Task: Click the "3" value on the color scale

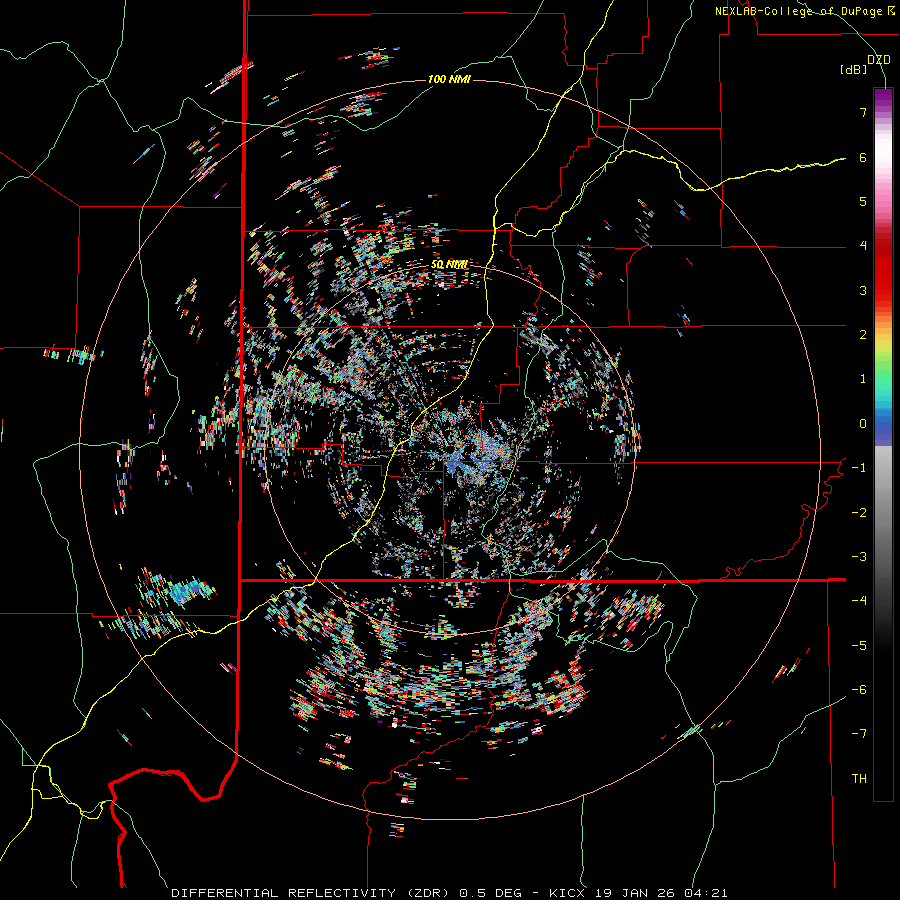Action: pyautogui.click(x=863, y=290)
